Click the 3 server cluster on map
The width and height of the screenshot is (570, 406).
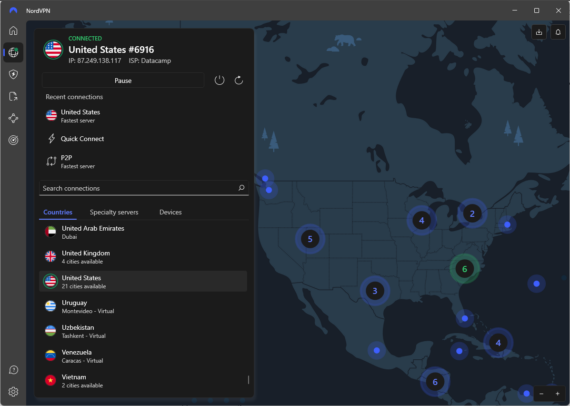pyautogui.click(x=375, y=291)
